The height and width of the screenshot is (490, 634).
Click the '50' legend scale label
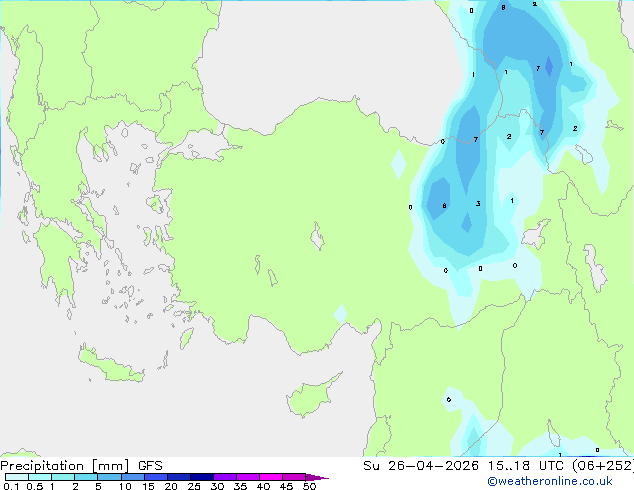(309, 486)
